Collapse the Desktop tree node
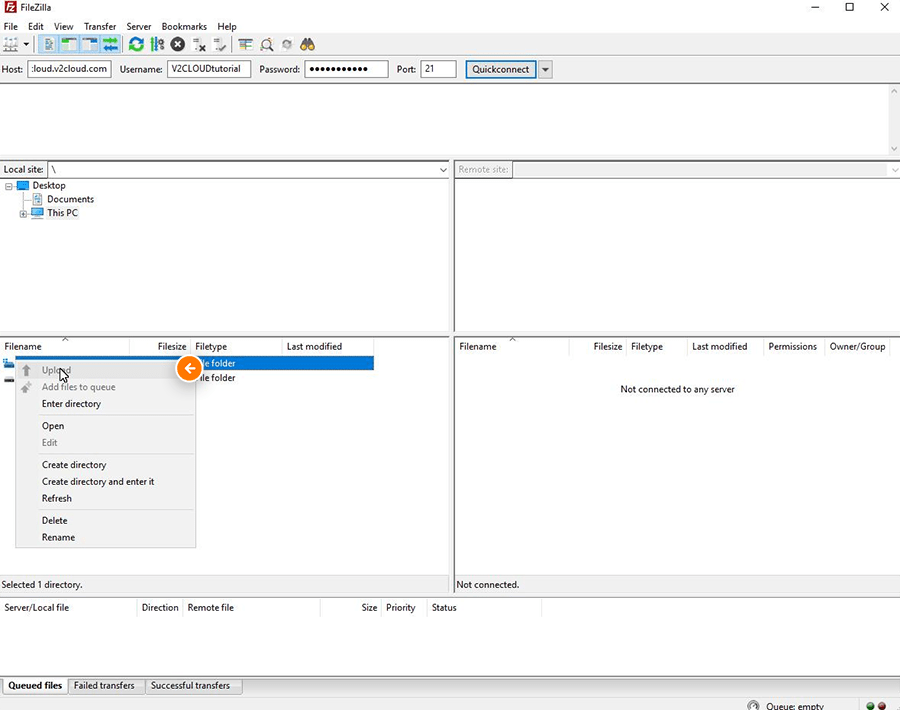 (x=9, y=186)
